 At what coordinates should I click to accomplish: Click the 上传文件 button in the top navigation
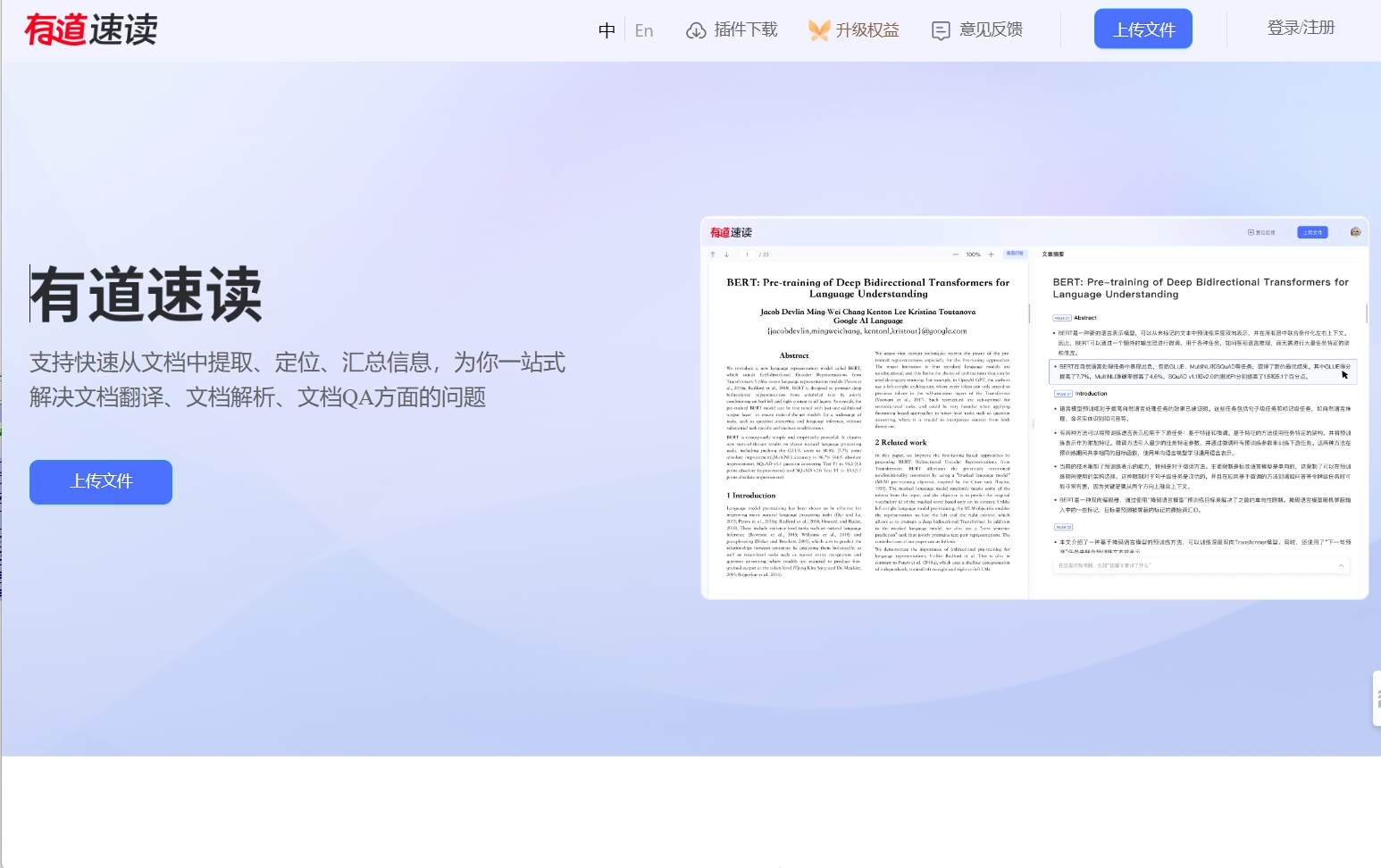(1143, 29)
